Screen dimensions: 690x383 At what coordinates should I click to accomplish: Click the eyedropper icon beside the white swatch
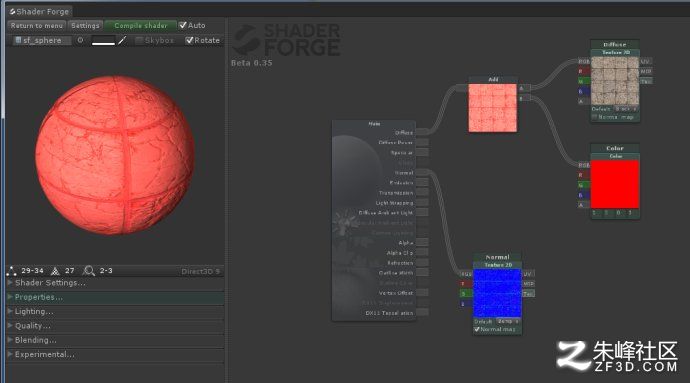coord(122,41)
